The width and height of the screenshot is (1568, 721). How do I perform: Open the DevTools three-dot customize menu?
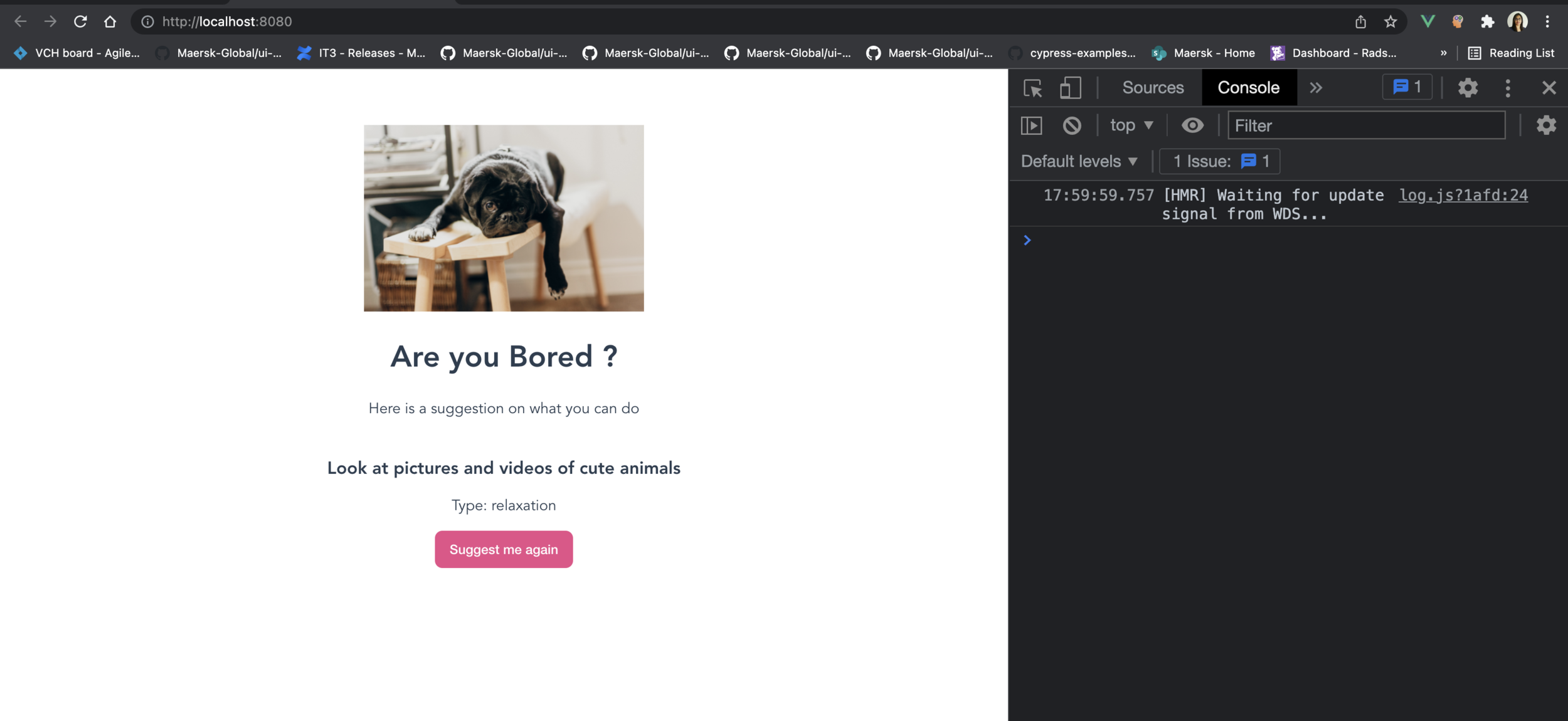click(x=1508, y=88)
